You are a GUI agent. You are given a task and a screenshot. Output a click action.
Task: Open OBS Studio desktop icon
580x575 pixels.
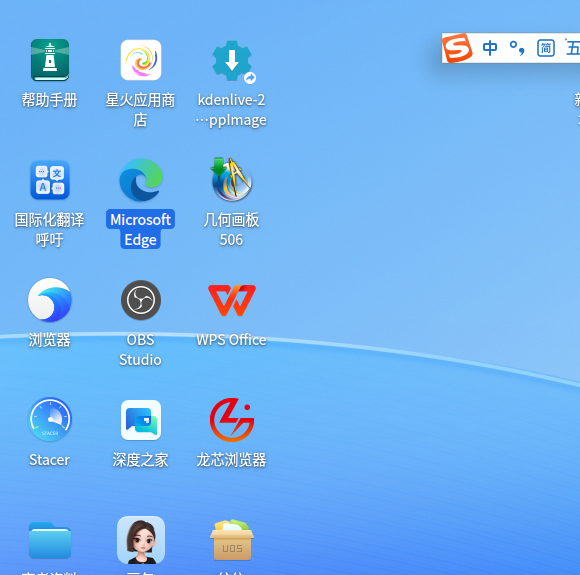[141, 300]
